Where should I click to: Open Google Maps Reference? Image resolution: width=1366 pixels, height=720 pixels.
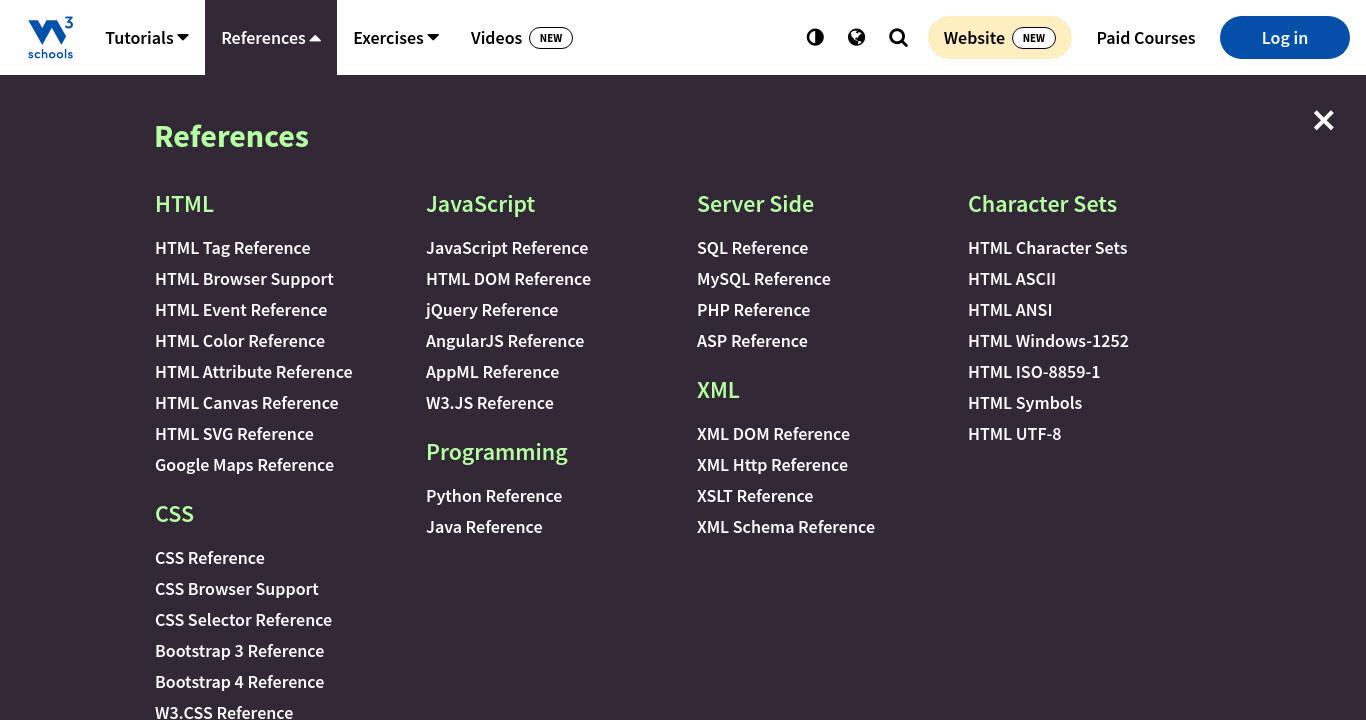(244, 465)
